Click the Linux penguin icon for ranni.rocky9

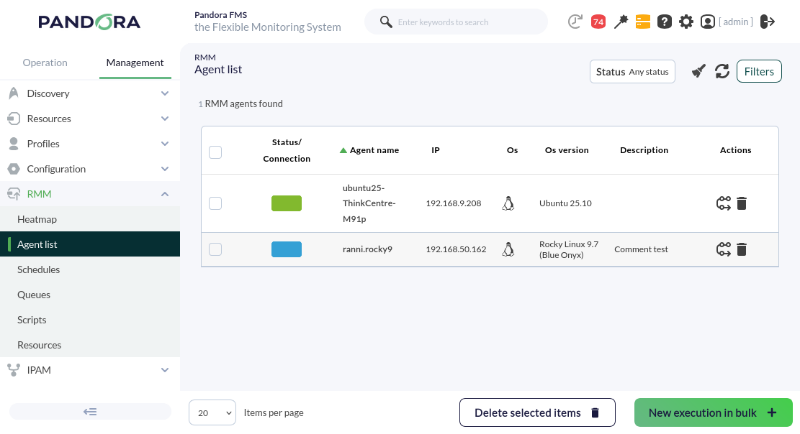[508, 249]
